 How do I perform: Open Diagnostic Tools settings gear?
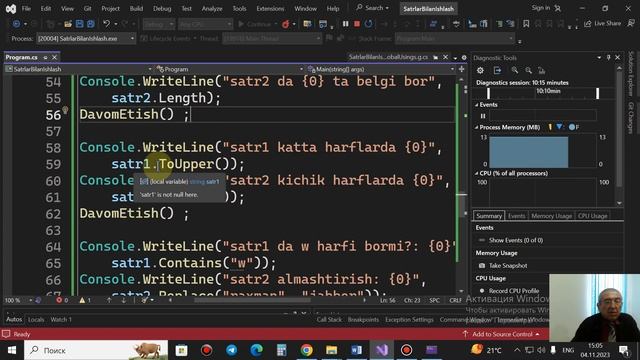(x=480, y=71)
